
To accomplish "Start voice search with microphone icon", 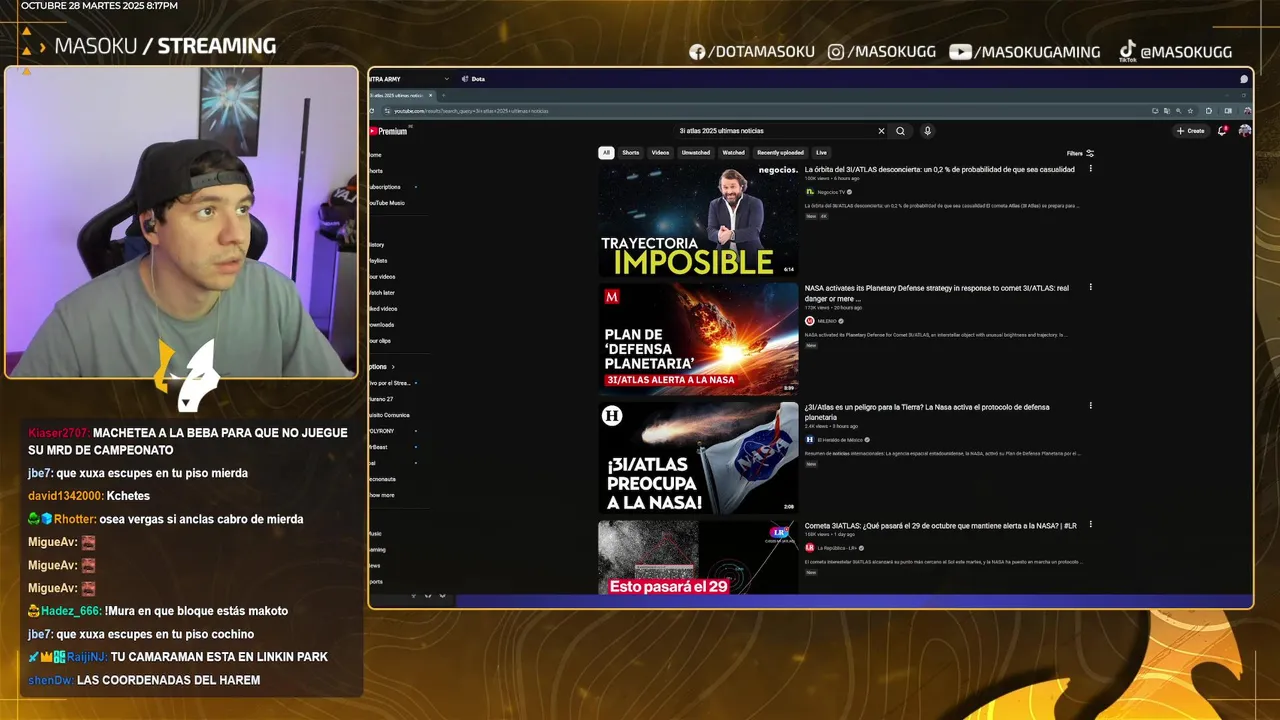I will click(x=927, y=131).
